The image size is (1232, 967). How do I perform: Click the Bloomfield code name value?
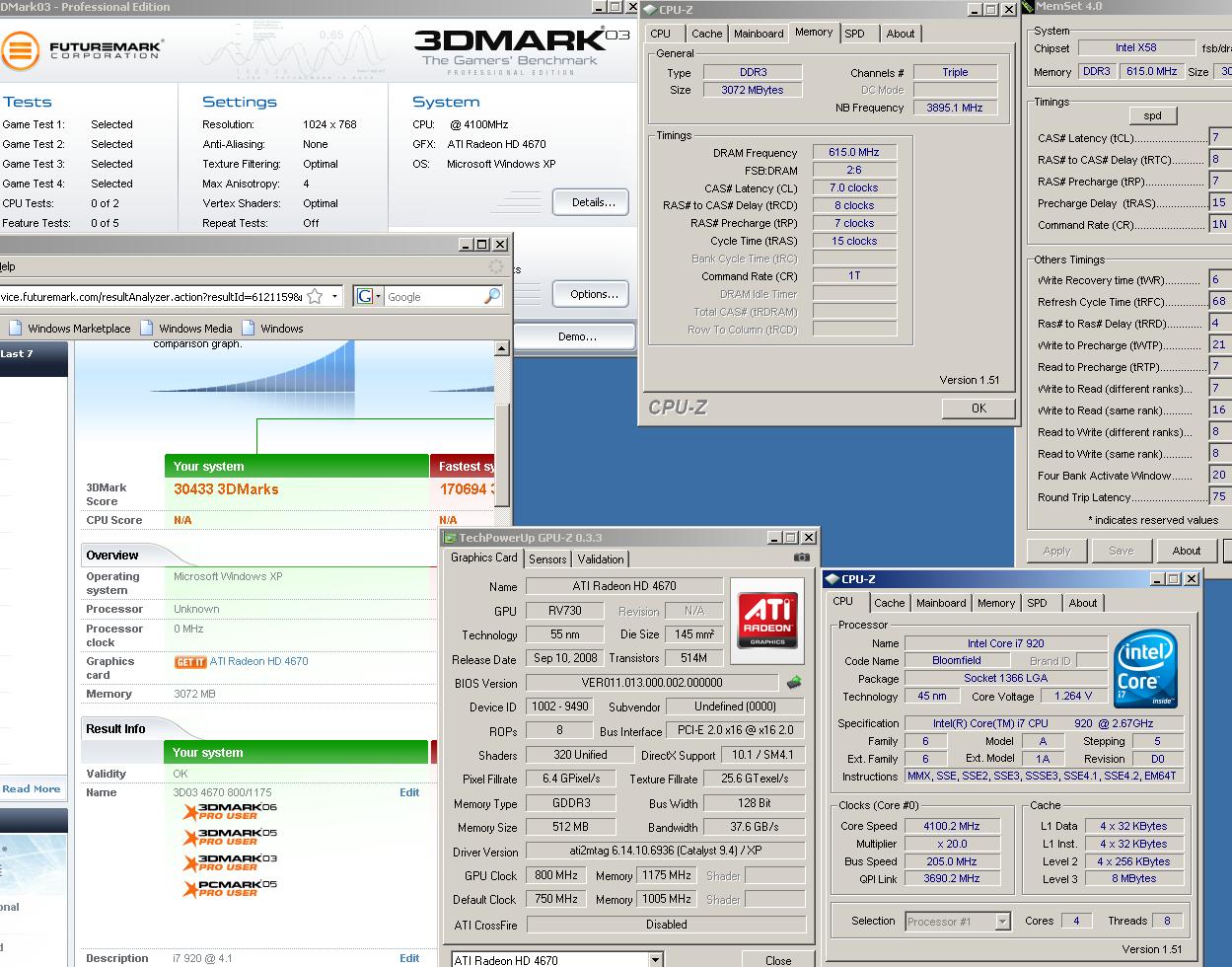point(956,660)
